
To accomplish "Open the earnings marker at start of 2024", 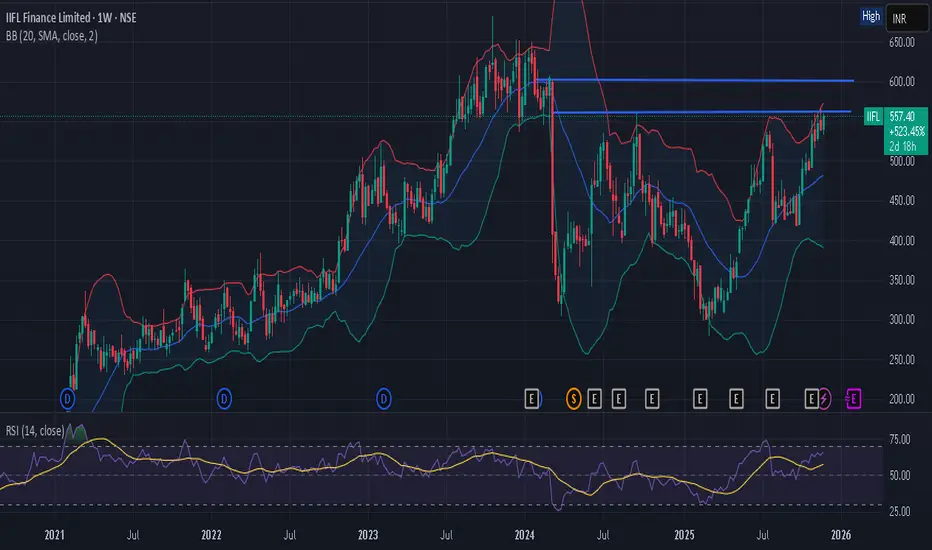I will click(x=532, y=398).
